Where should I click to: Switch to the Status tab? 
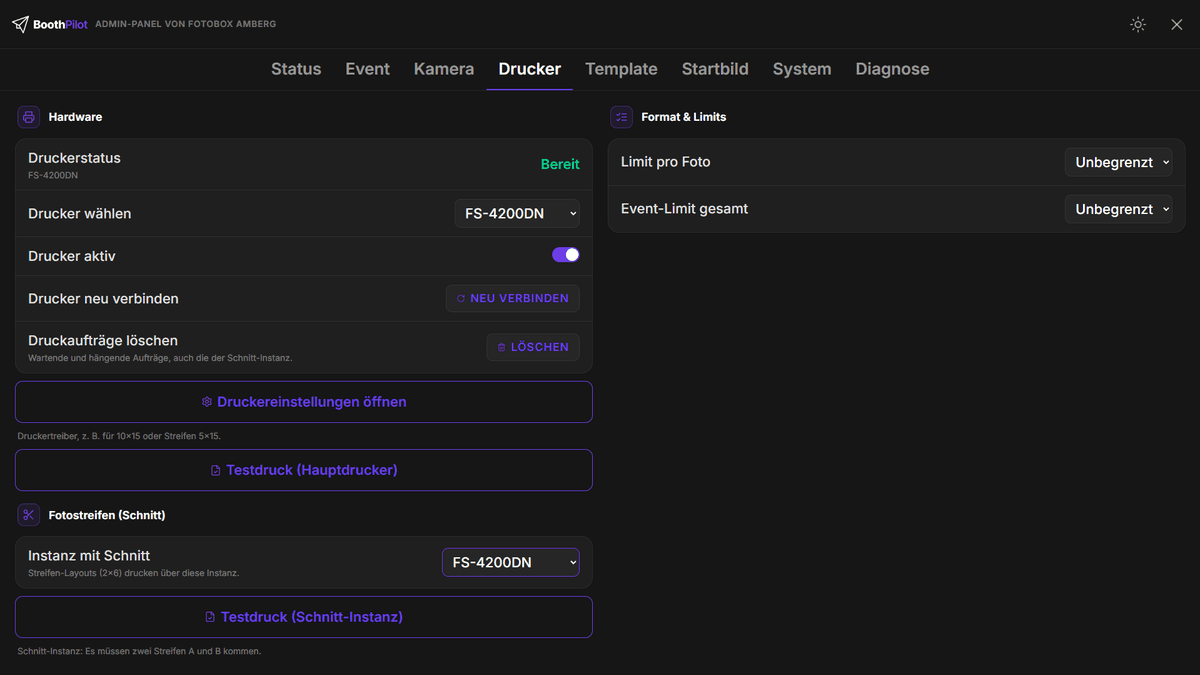296,69
